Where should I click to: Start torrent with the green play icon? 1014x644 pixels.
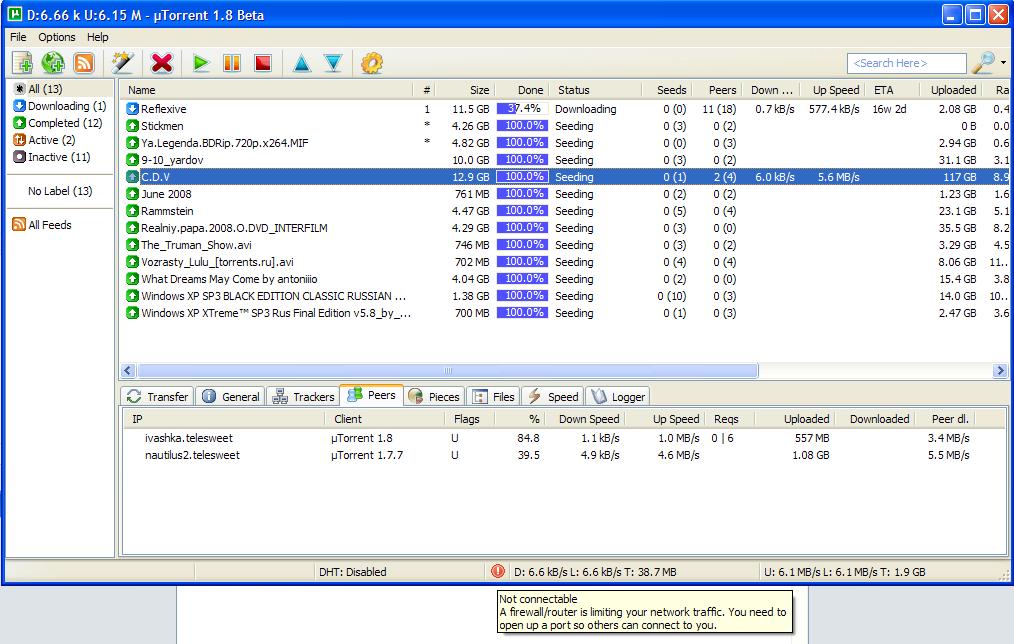coord(201,63)
